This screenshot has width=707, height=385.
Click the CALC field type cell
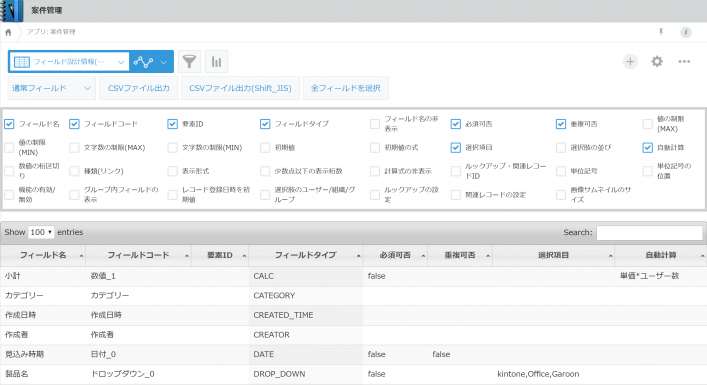pos(306,276)
